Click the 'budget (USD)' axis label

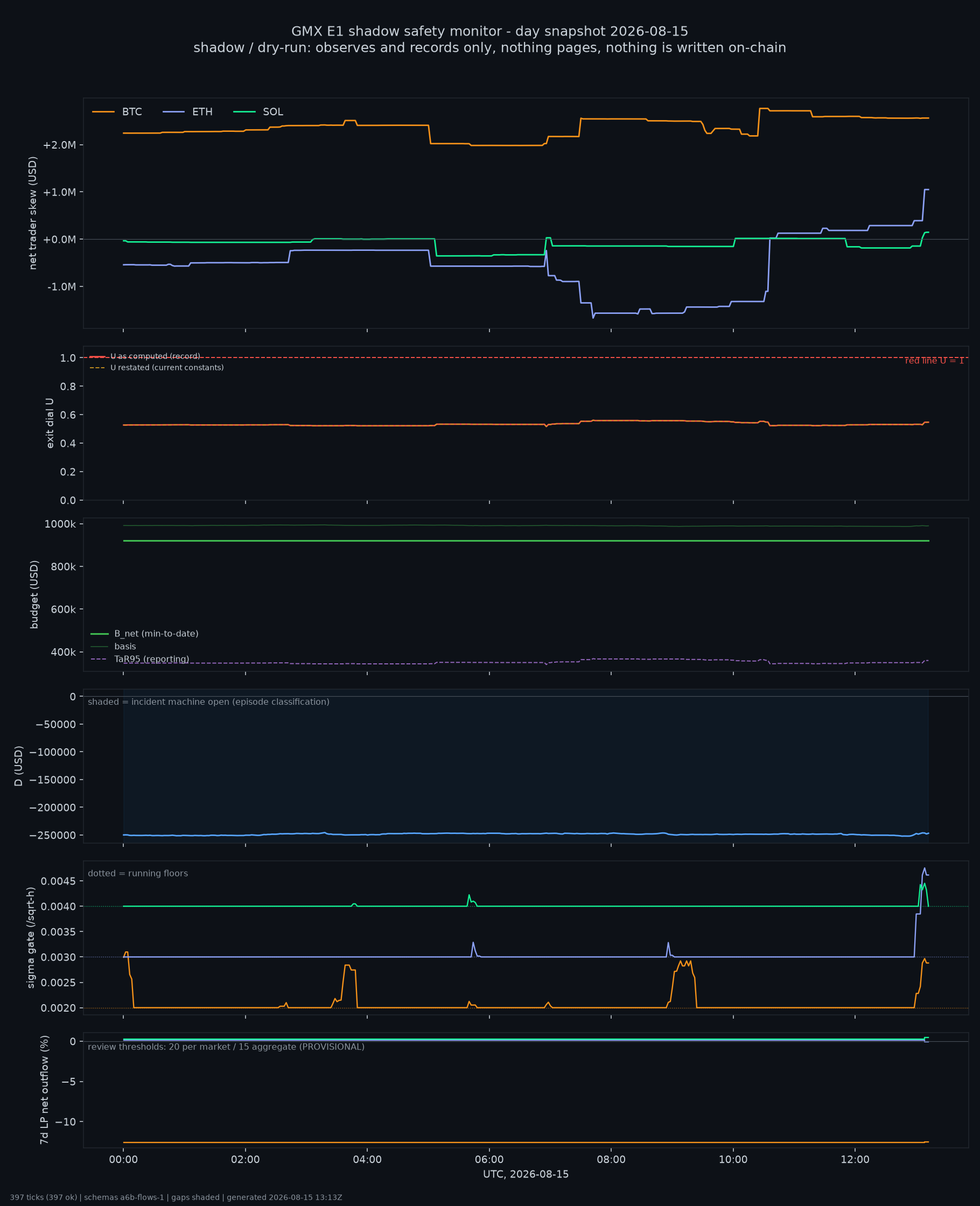34,594
